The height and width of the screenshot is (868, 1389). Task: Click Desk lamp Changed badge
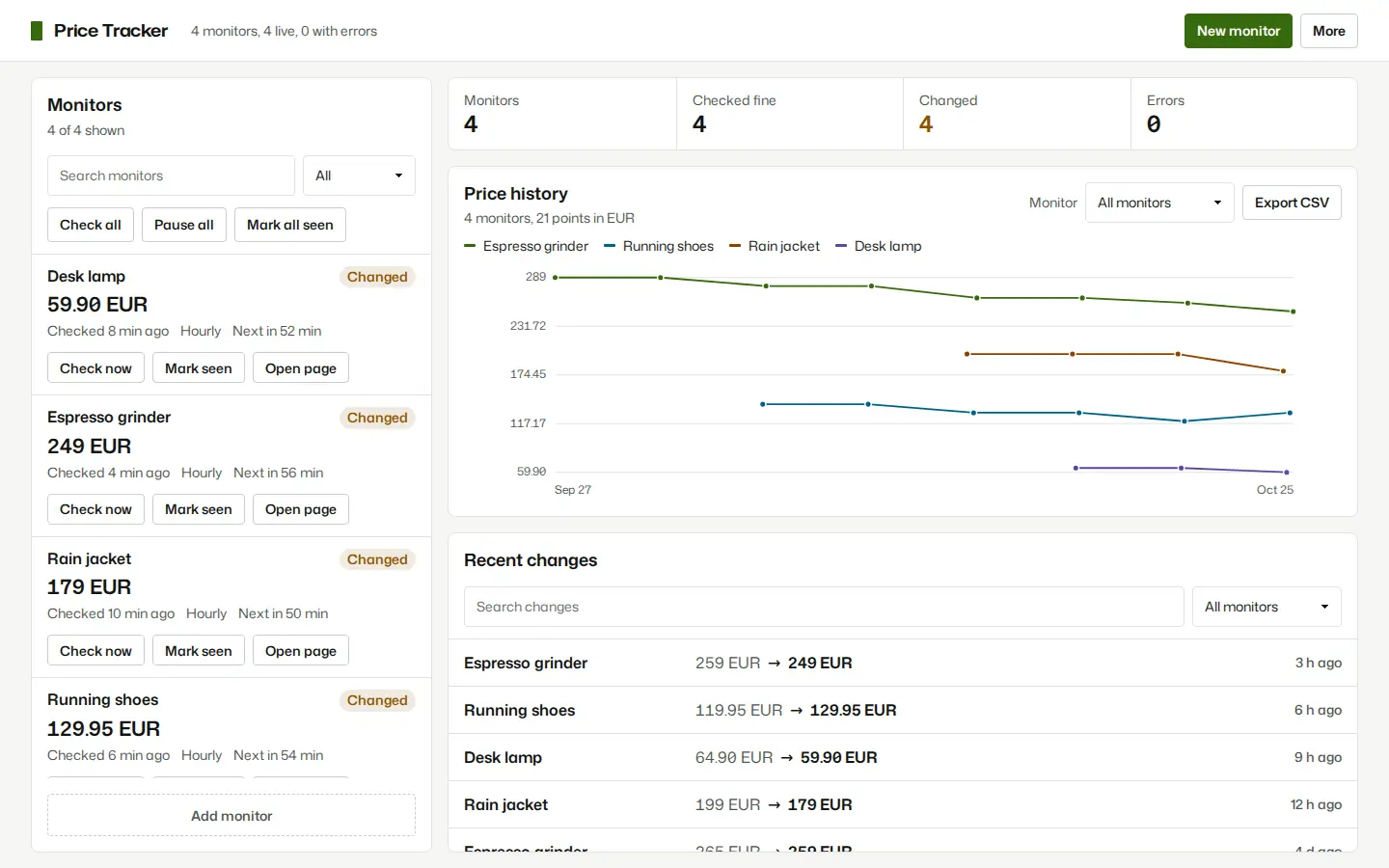[x=377, y=277]
